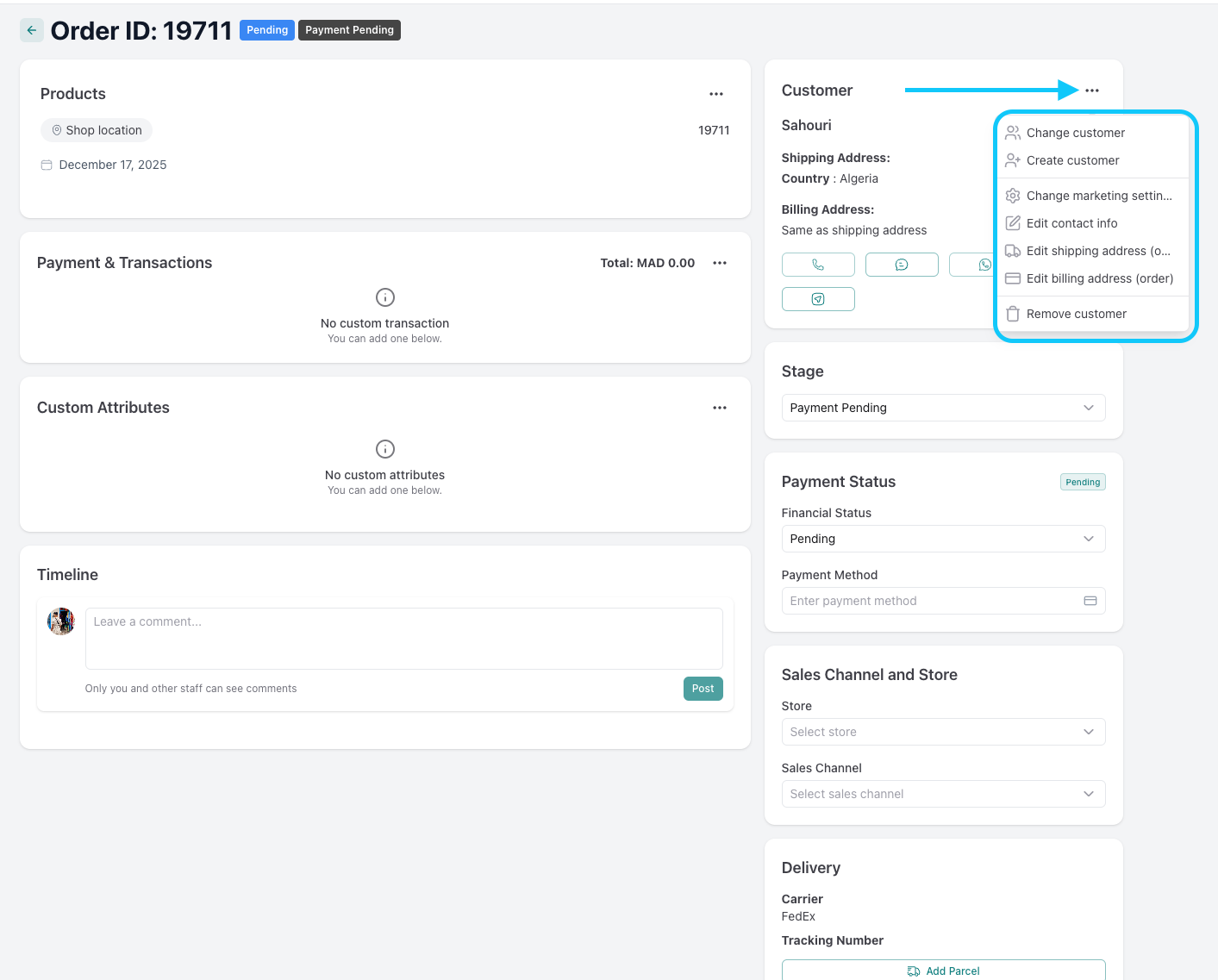Click the user avatar in Timeline
The height and width of the screenshot is (980, 1218).
pyautogui.click(x=61, y=621)
